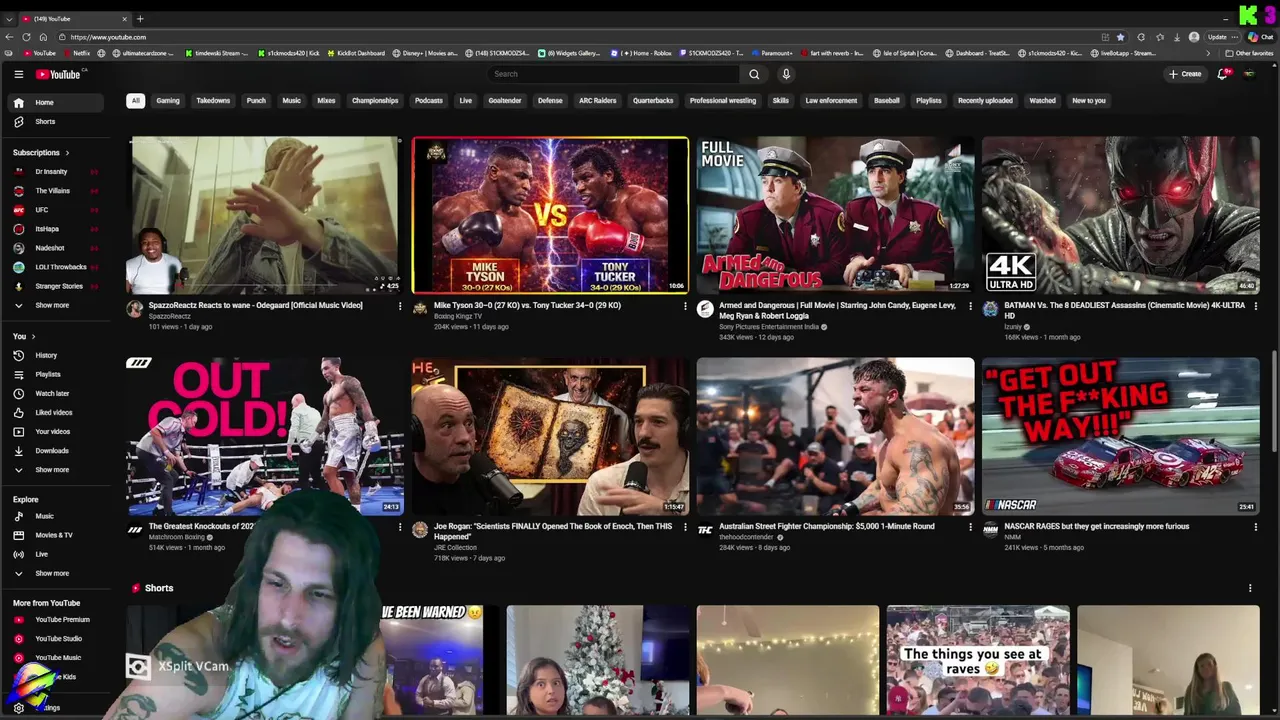Expand the You section arrow
The image size is (1280, 720).
(x=33, y=336)
